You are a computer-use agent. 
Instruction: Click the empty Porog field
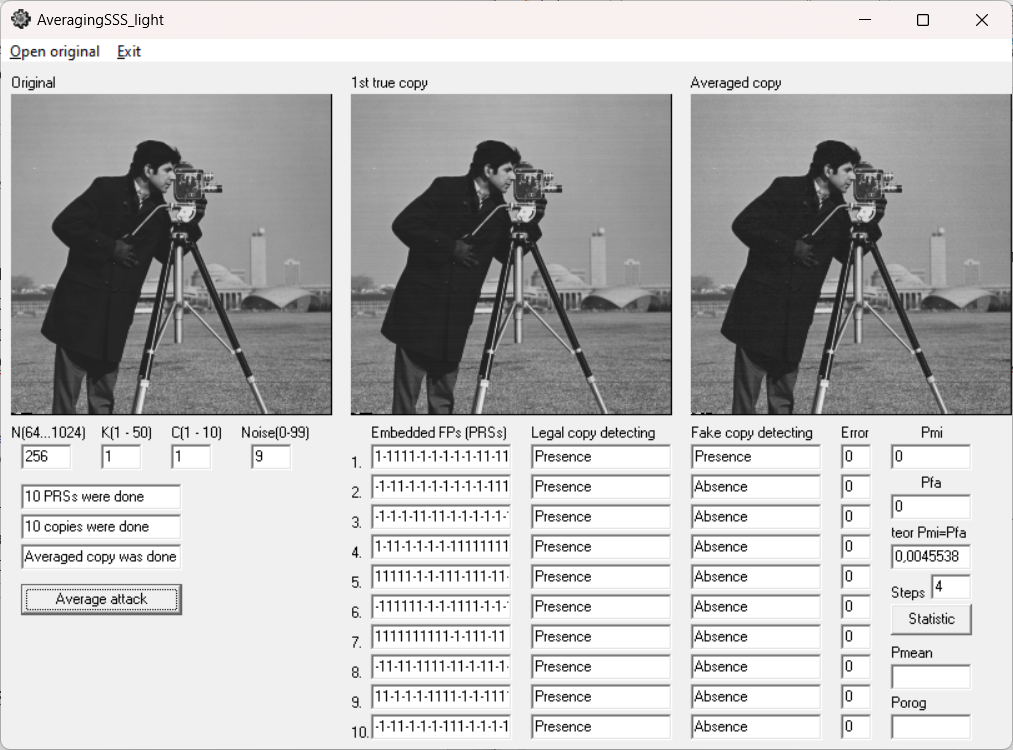931,727
